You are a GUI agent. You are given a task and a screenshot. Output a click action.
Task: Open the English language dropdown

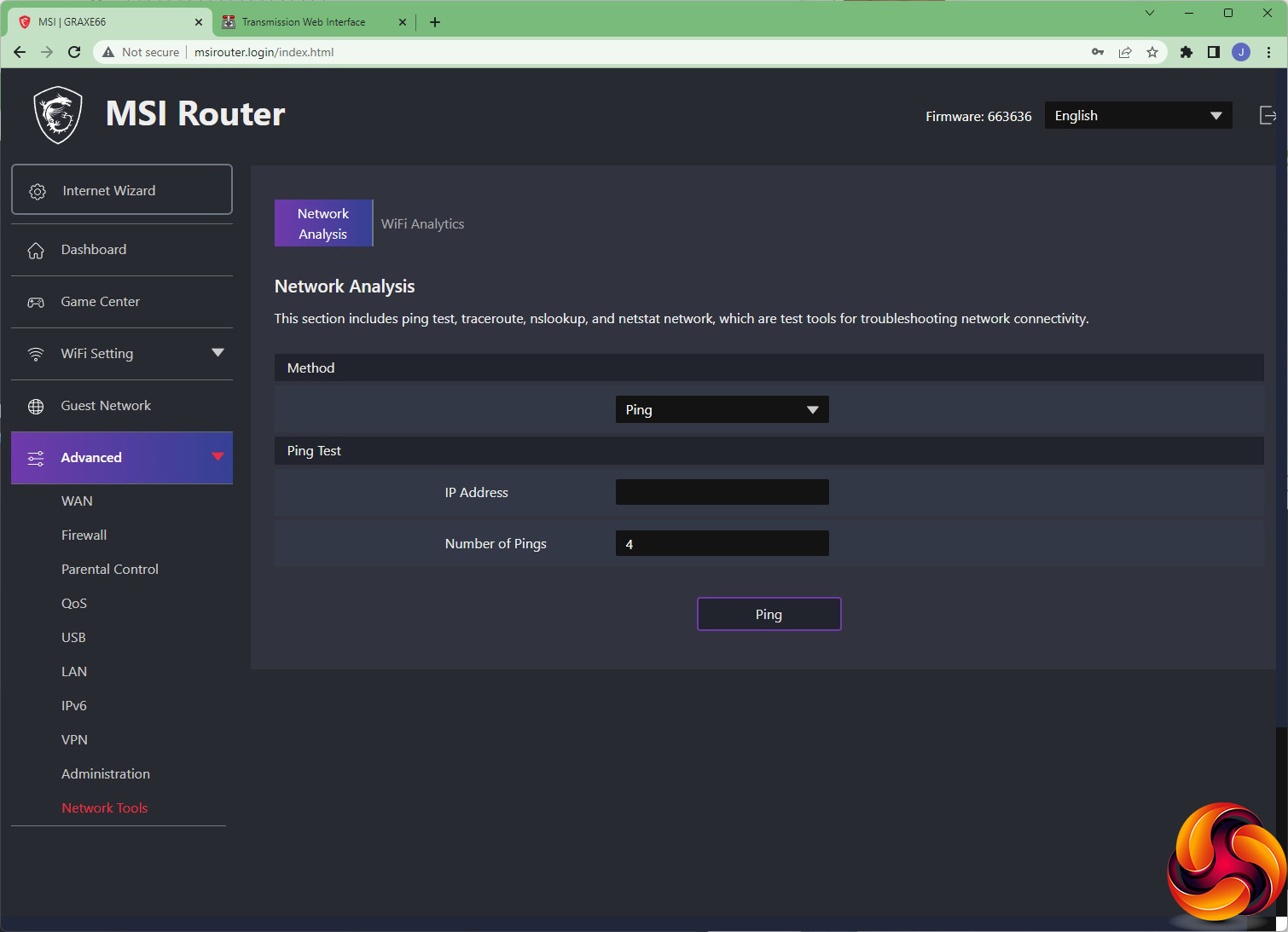(x=1138, y=116)
